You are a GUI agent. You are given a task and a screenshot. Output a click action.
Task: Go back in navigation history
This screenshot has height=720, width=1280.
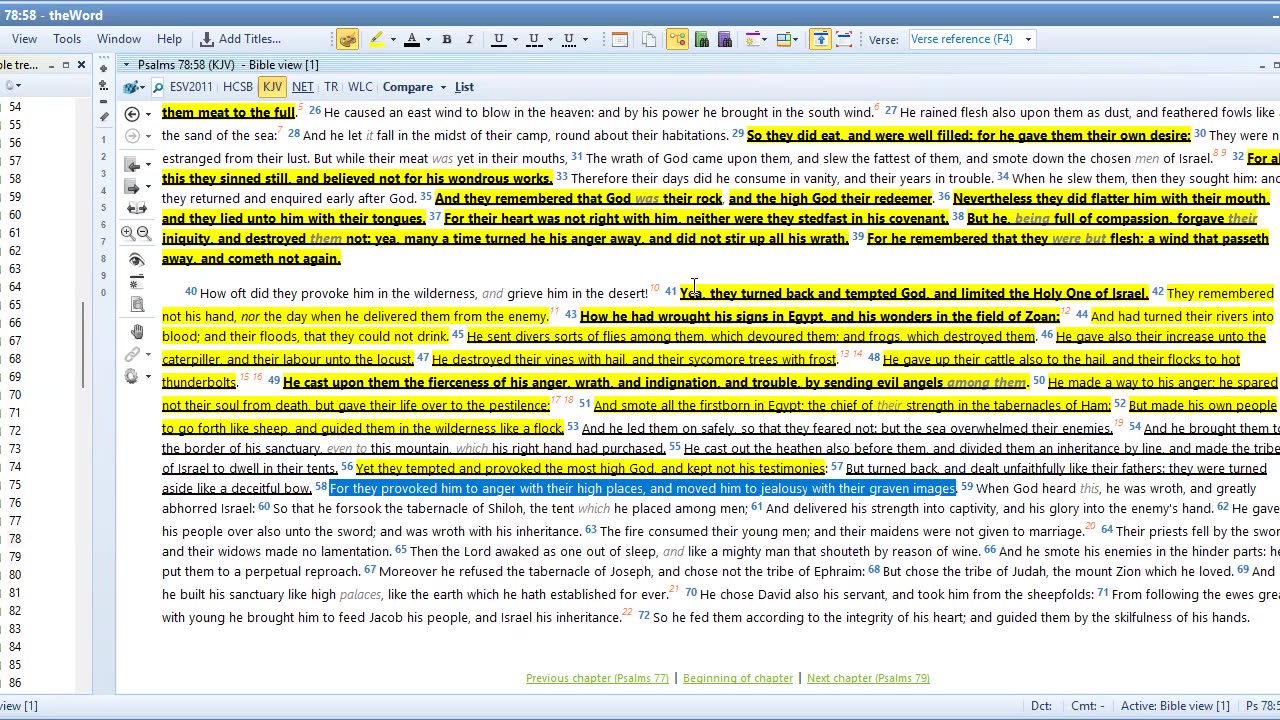click(x=132, y=114)
